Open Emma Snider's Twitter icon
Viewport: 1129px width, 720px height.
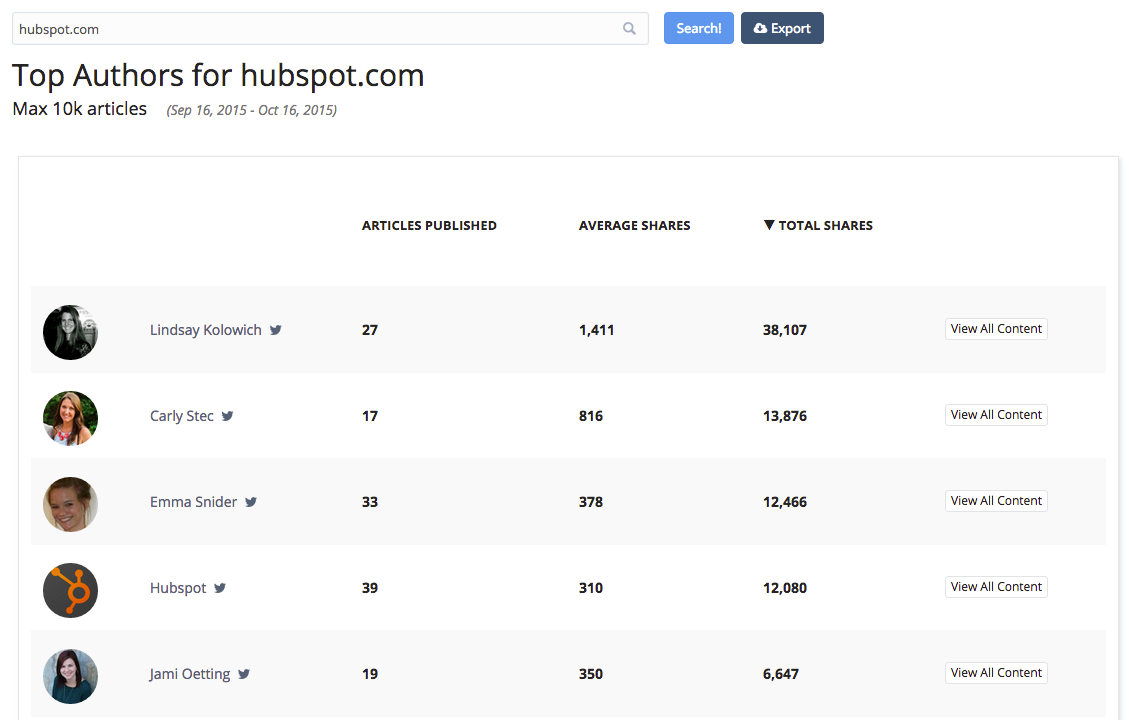click(251, 502)
